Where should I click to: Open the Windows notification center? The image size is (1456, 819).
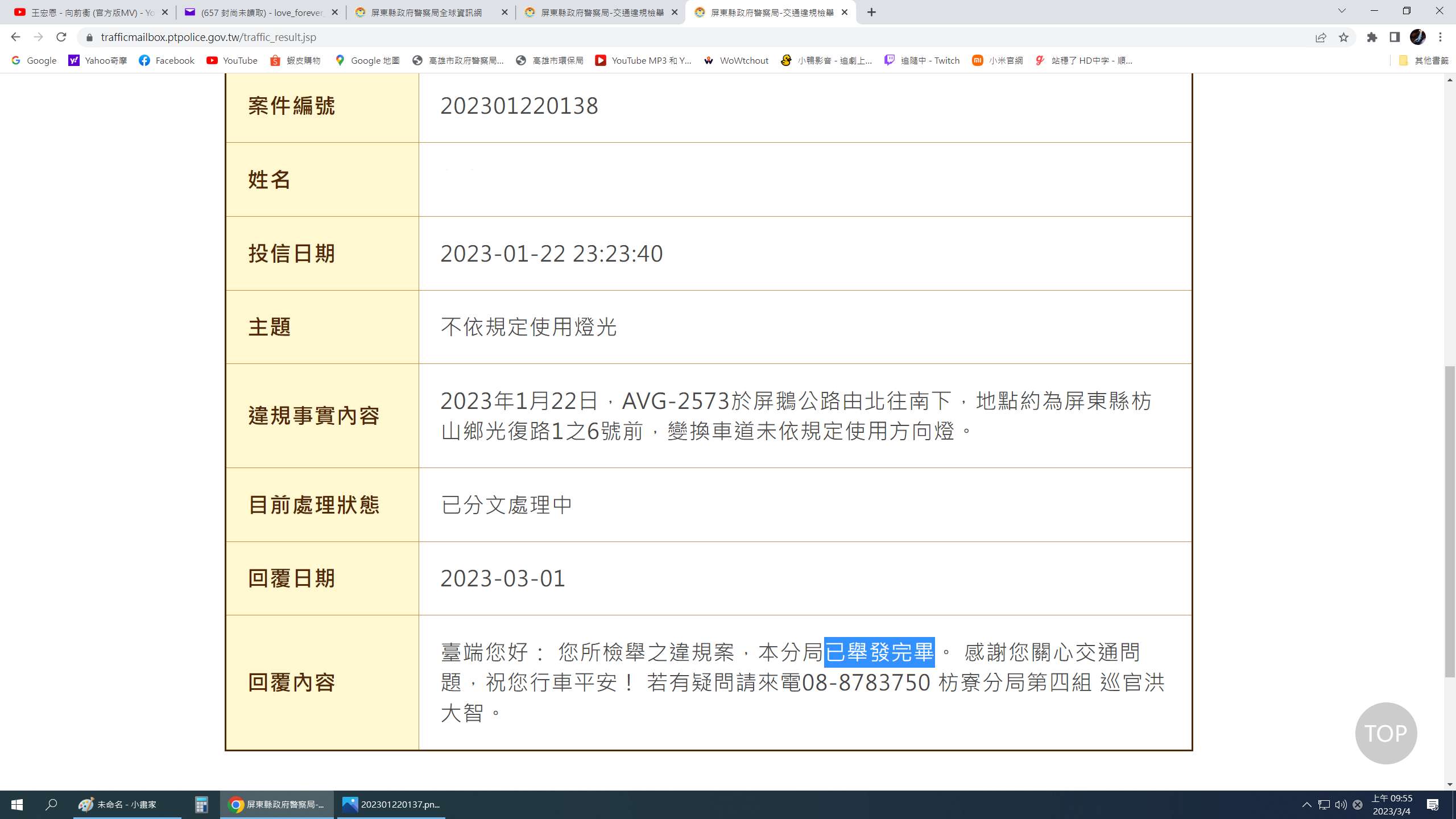(x=1433, y=805)
